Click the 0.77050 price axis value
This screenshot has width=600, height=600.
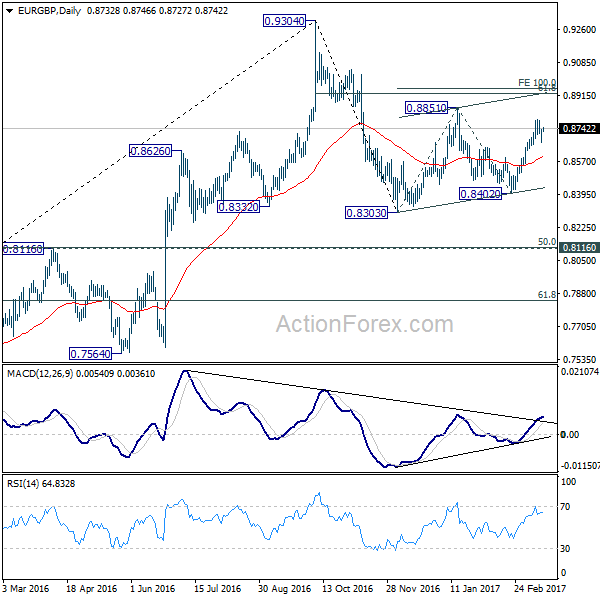579,326
